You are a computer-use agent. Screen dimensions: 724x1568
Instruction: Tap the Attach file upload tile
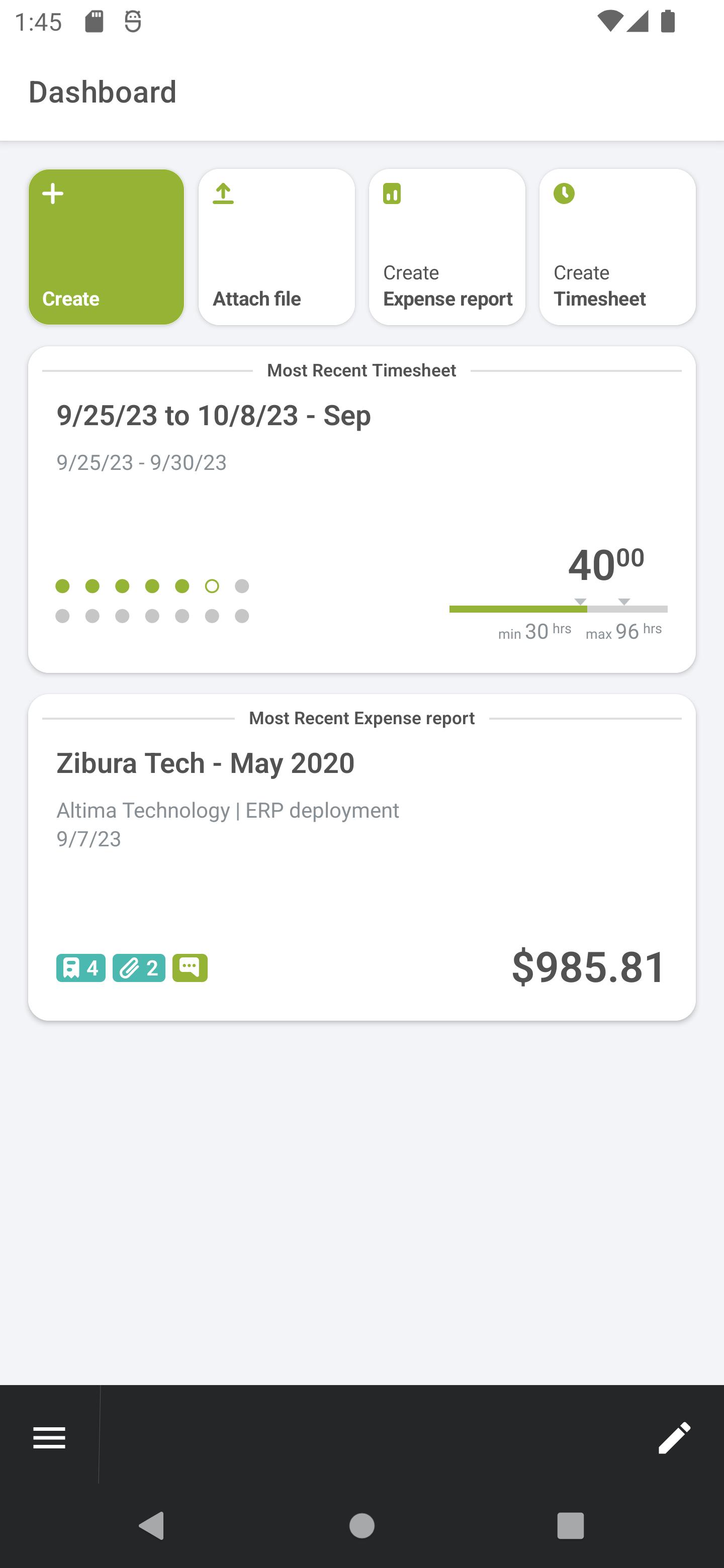[277, 247]
